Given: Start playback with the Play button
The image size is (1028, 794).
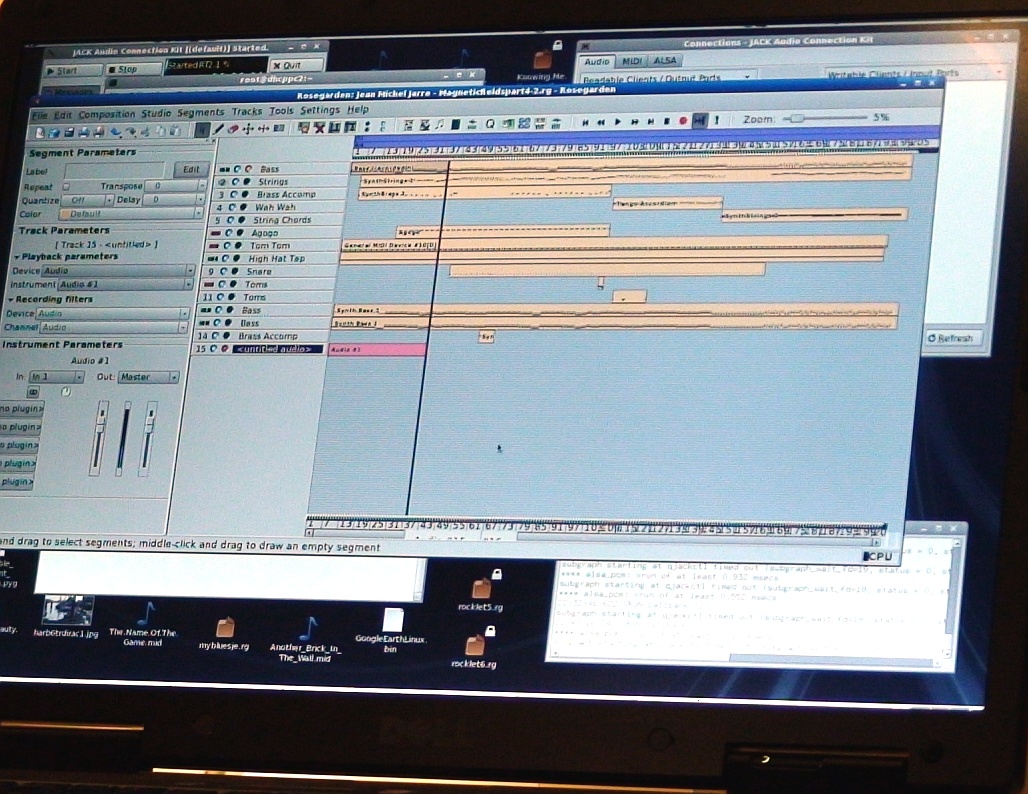Looking at the screenshot, I should pyautogui.click(x=618, y=122).
